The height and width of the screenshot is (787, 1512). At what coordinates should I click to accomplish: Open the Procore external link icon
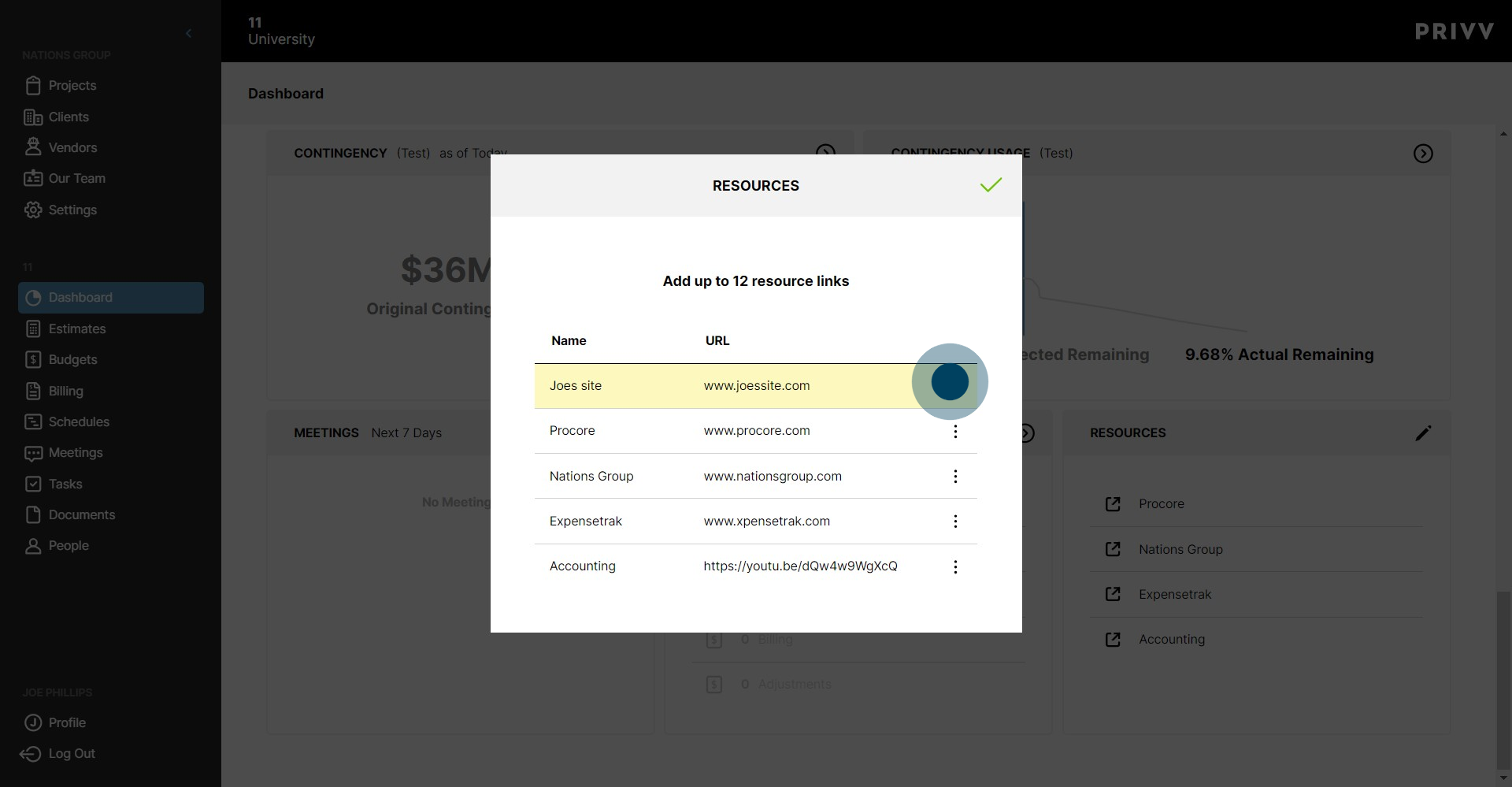1113,504
